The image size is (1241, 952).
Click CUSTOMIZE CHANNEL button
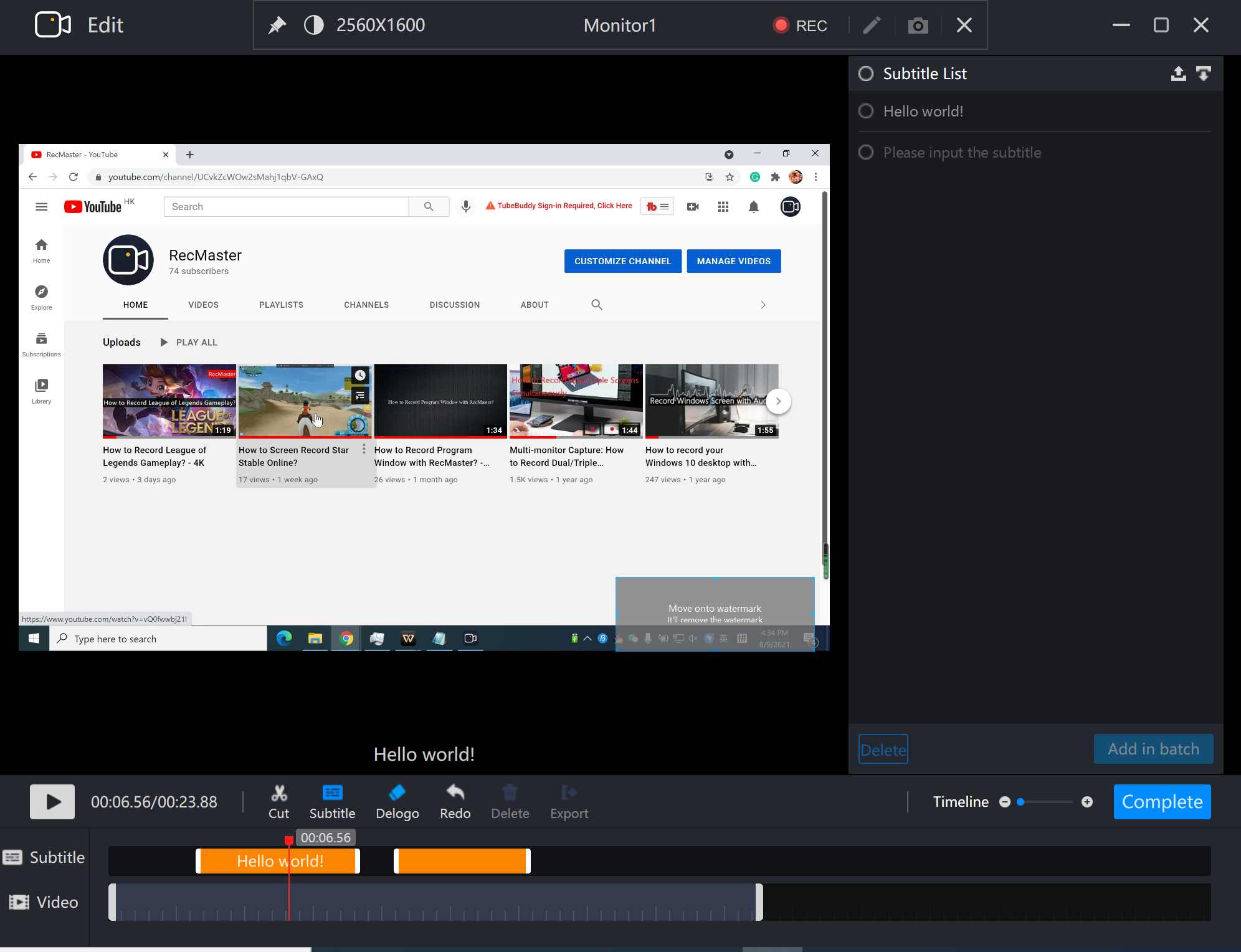pos(622,262)
